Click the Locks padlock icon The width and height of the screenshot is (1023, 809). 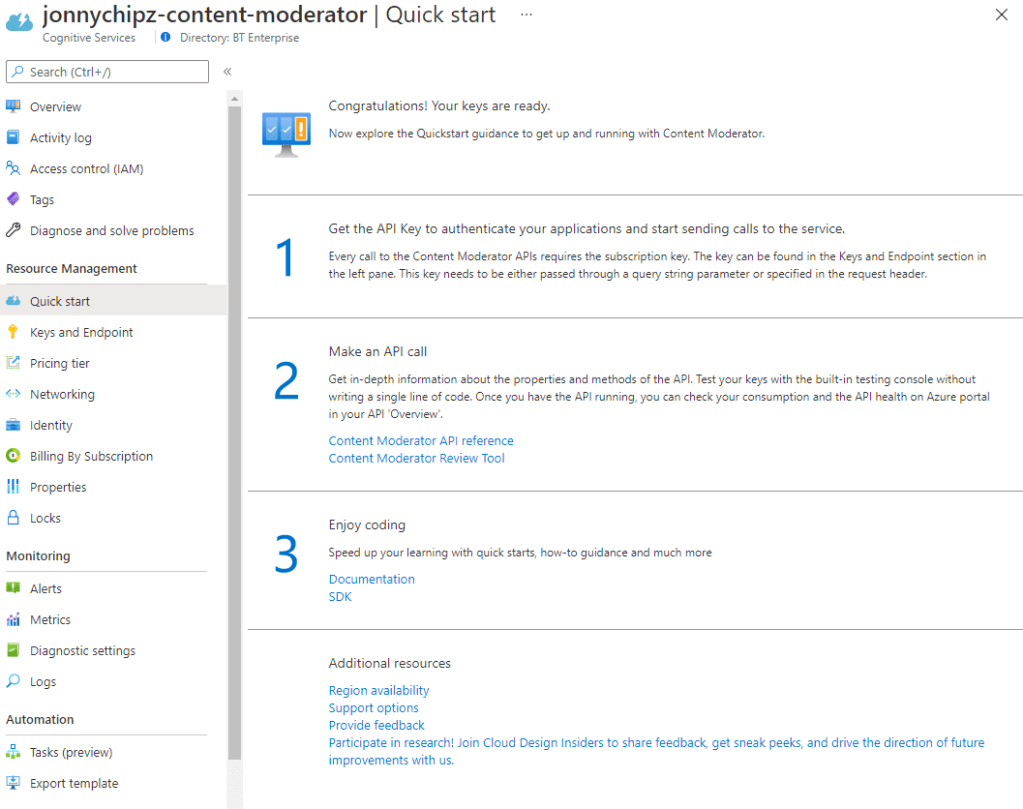click(x=13, y=518)
